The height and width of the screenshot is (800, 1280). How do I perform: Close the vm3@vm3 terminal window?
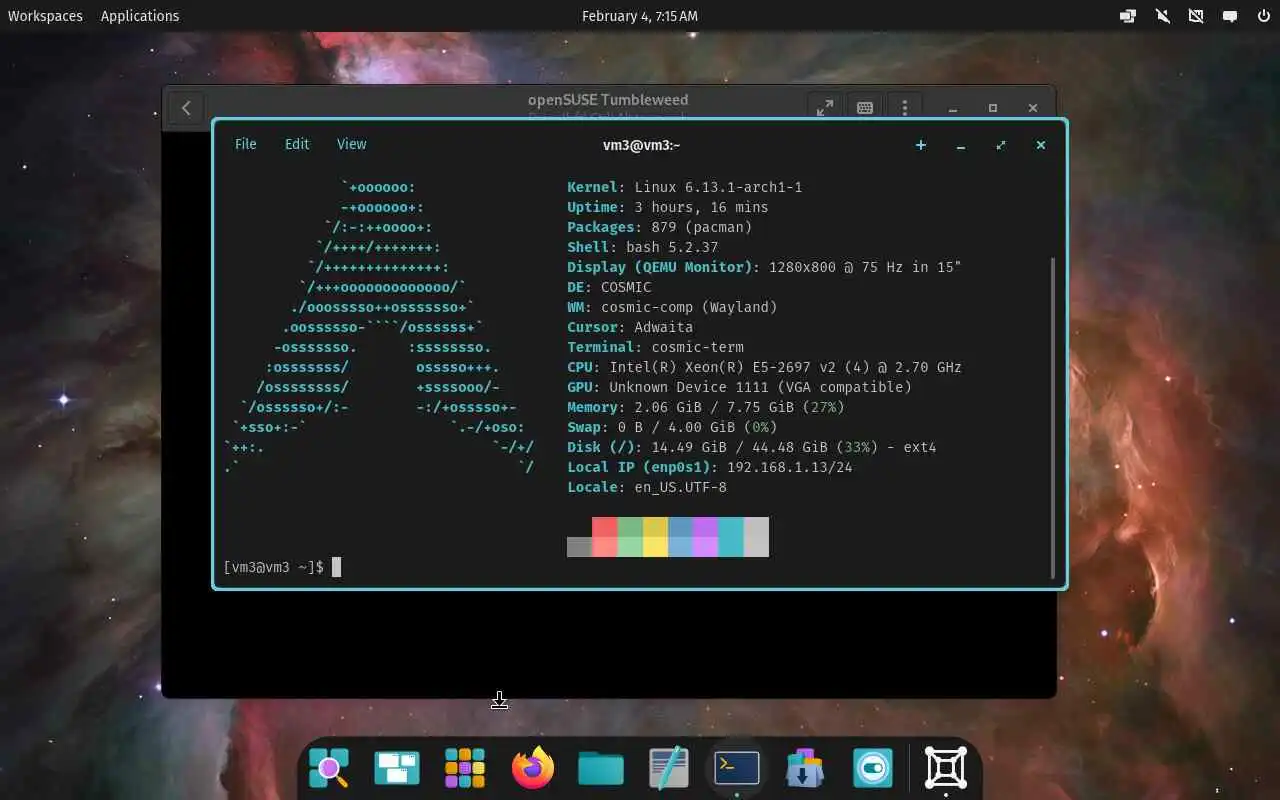click(1041, 145)
